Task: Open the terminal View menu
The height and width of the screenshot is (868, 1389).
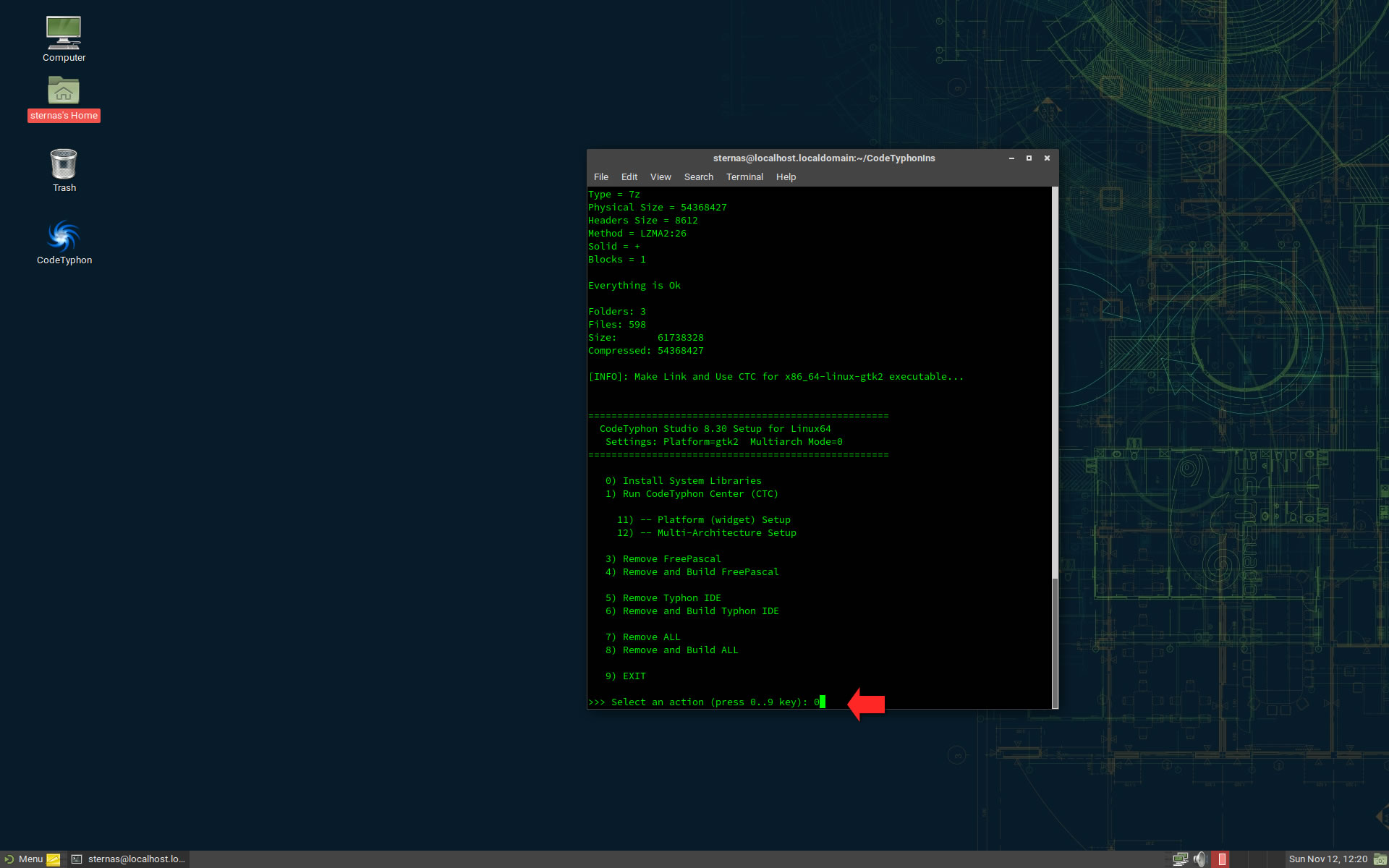Action: click(x=660, y=177)
